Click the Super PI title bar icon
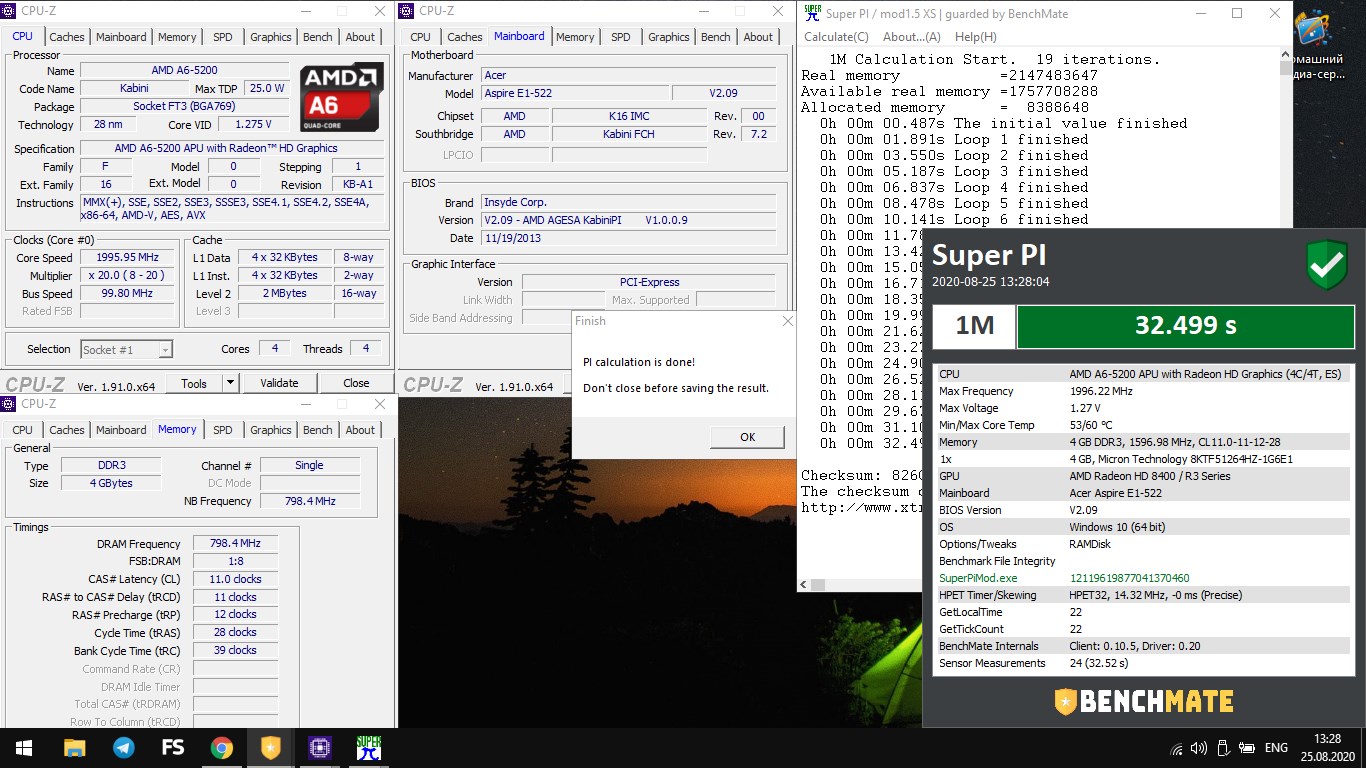1366x768 pixels. tap(813, 13)
